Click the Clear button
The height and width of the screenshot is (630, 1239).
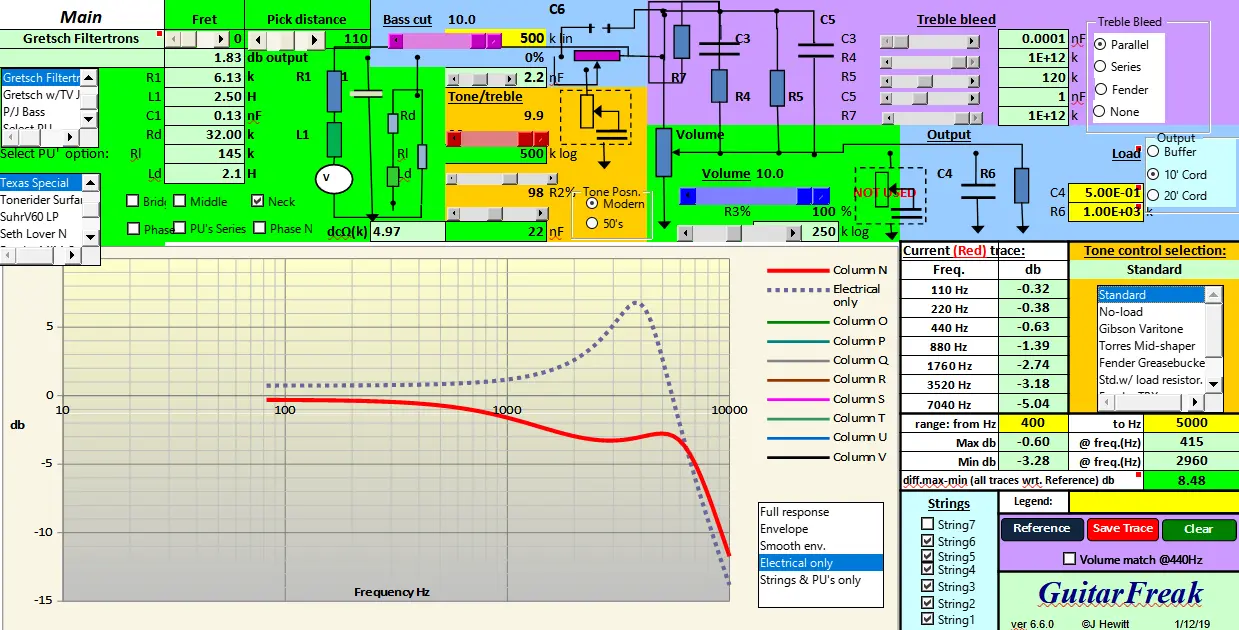[1198, 529]
